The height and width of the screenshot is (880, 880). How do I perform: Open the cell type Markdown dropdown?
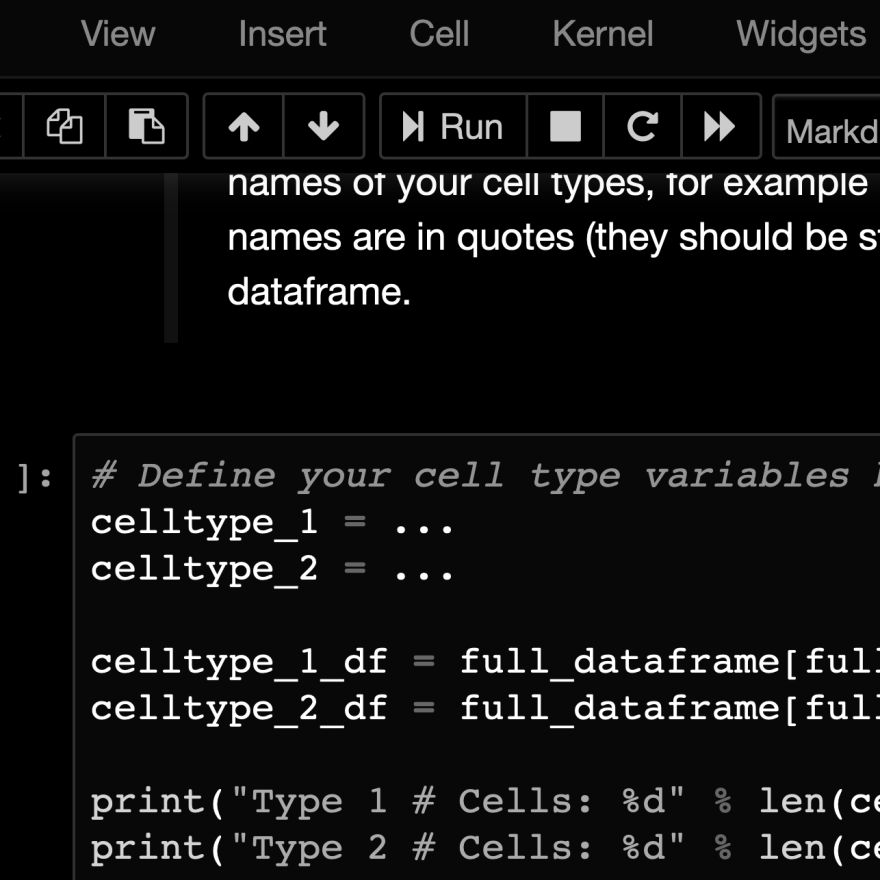pos(828,129)
